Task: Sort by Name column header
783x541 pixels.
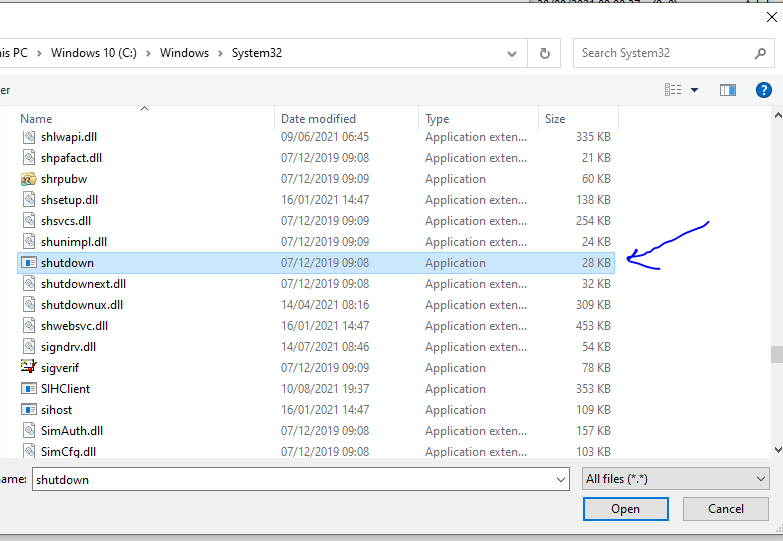Action: click(36, 119)
